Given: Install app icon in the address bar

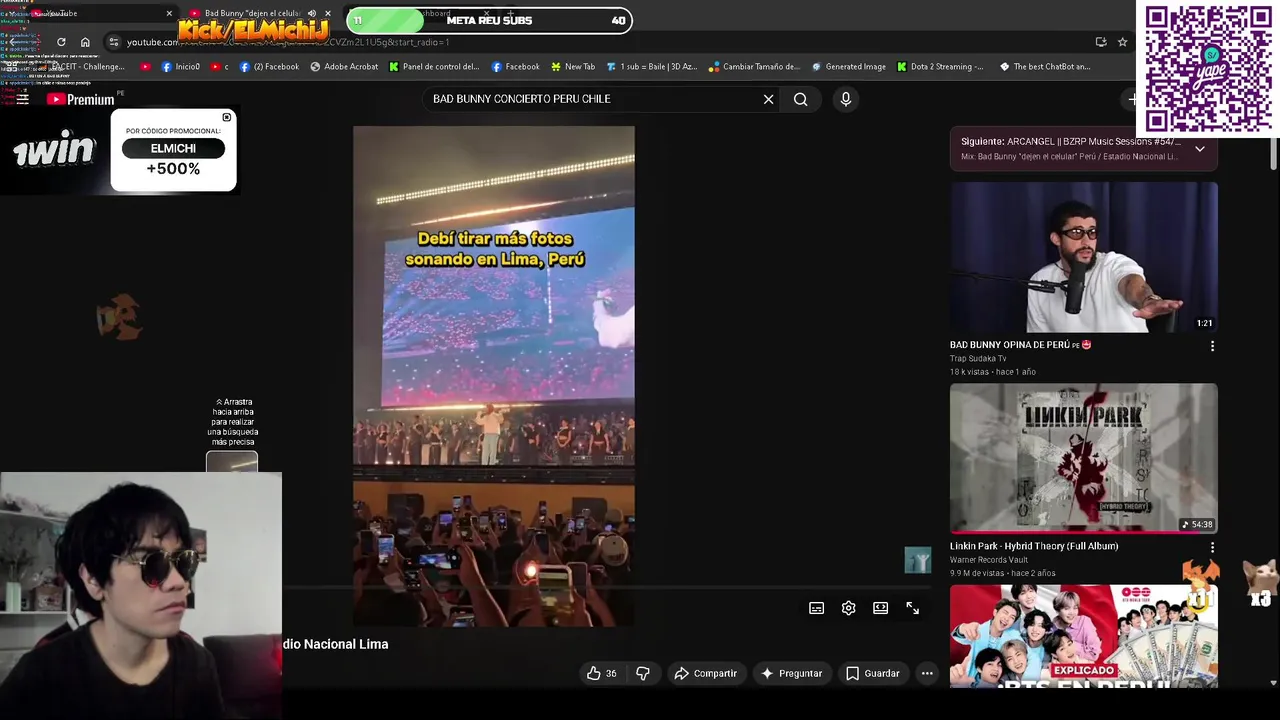Looking at the screenshot, I should coord(1101,42).
